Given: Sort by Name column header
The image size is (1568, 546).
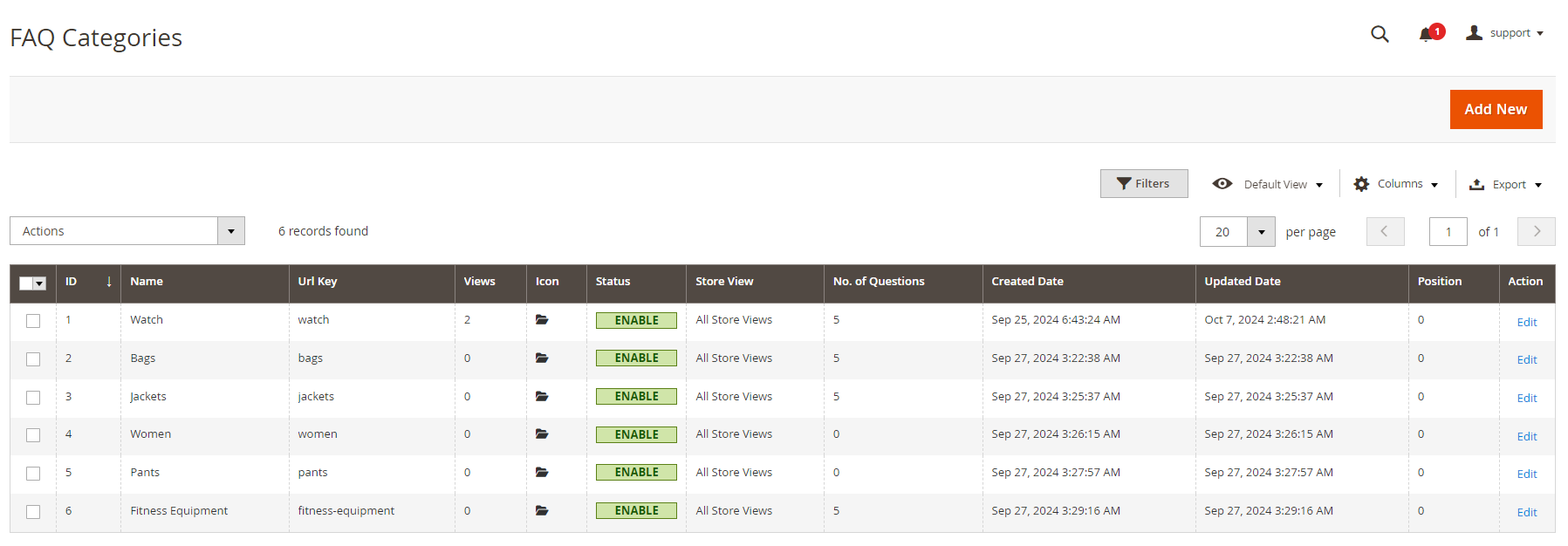Looking at the screenshot, I should pyautogui.click(x=205, y=282).
